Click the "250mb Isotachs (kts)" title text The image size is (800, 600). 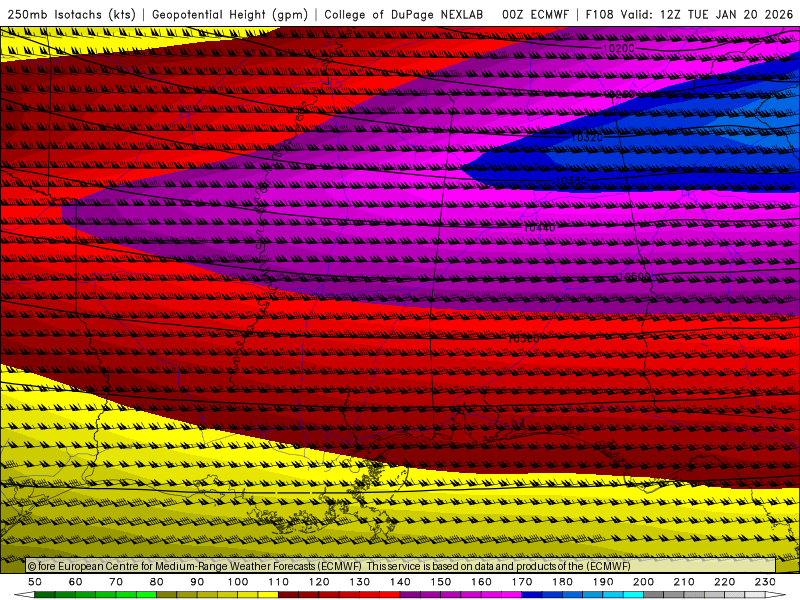[x=71, y=14]
